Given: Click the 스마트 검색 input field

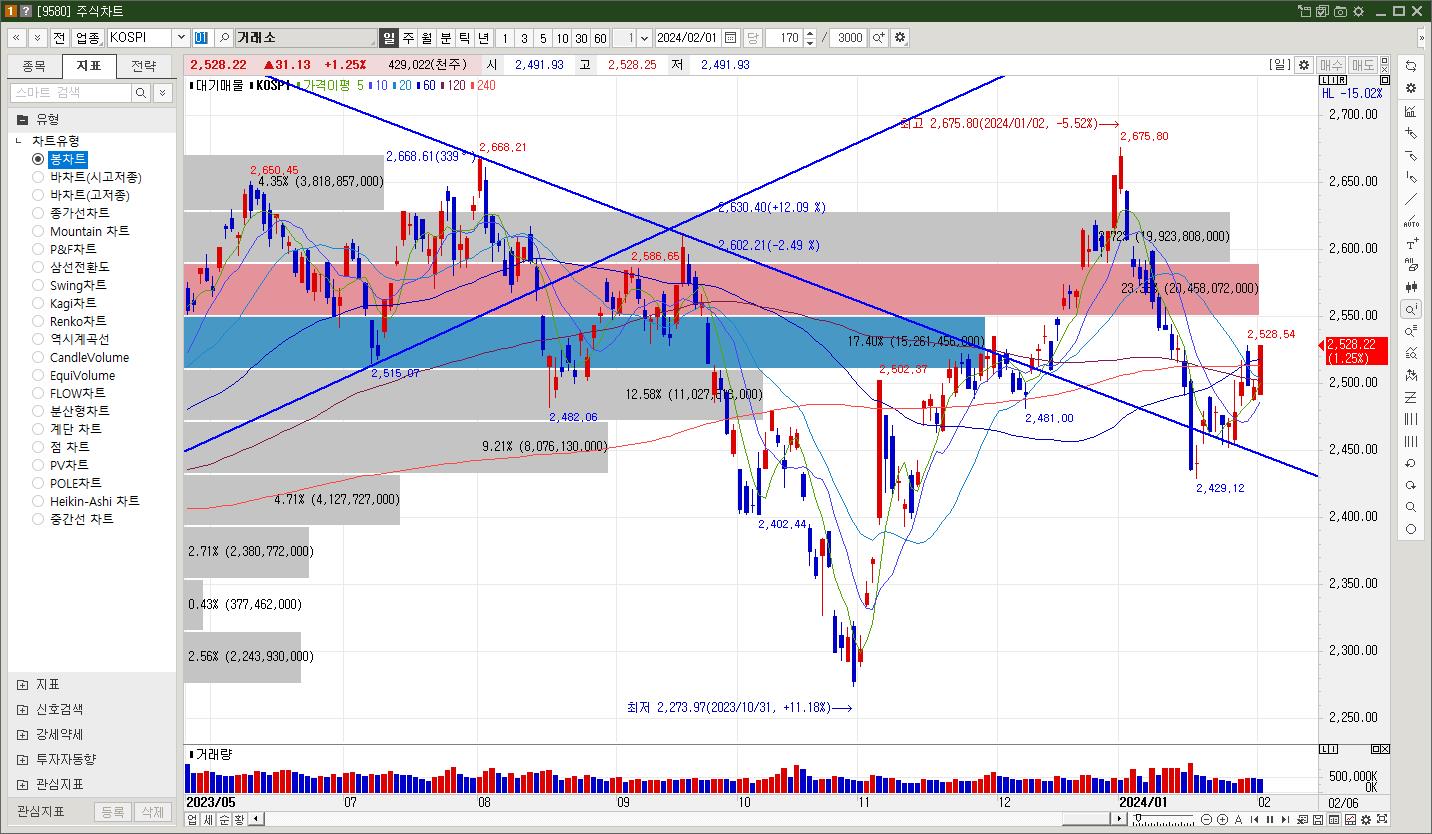Looking at the screenshot, I should click(70, 92).
